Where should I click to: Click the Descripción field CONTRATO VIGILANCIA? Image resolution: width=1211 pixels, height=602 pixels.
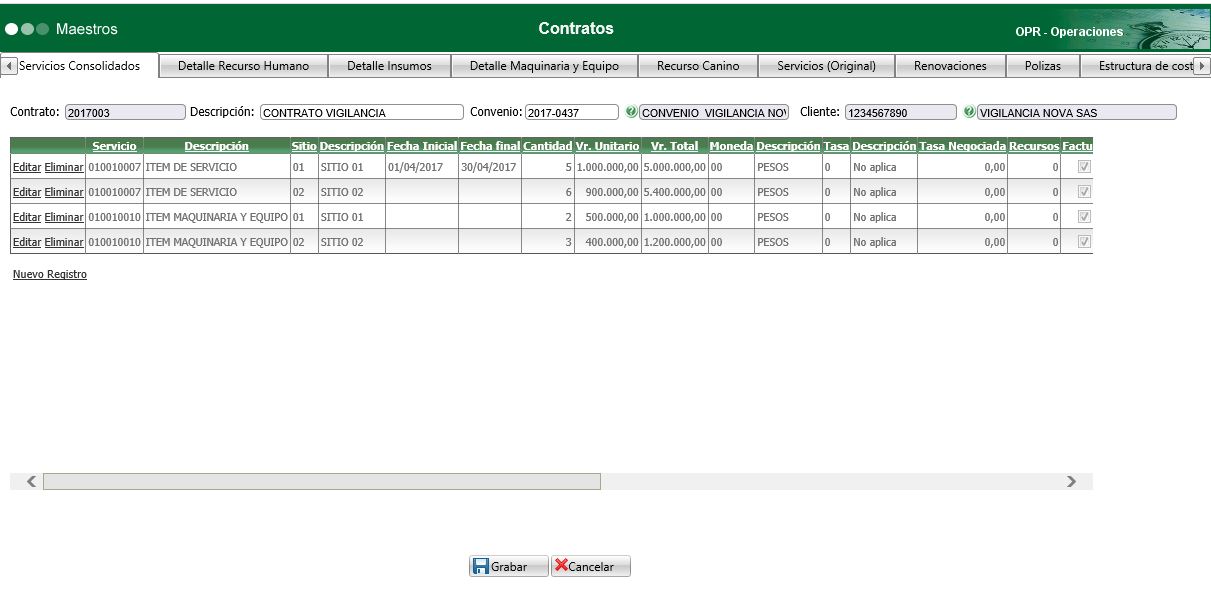(x=362, y=112)
